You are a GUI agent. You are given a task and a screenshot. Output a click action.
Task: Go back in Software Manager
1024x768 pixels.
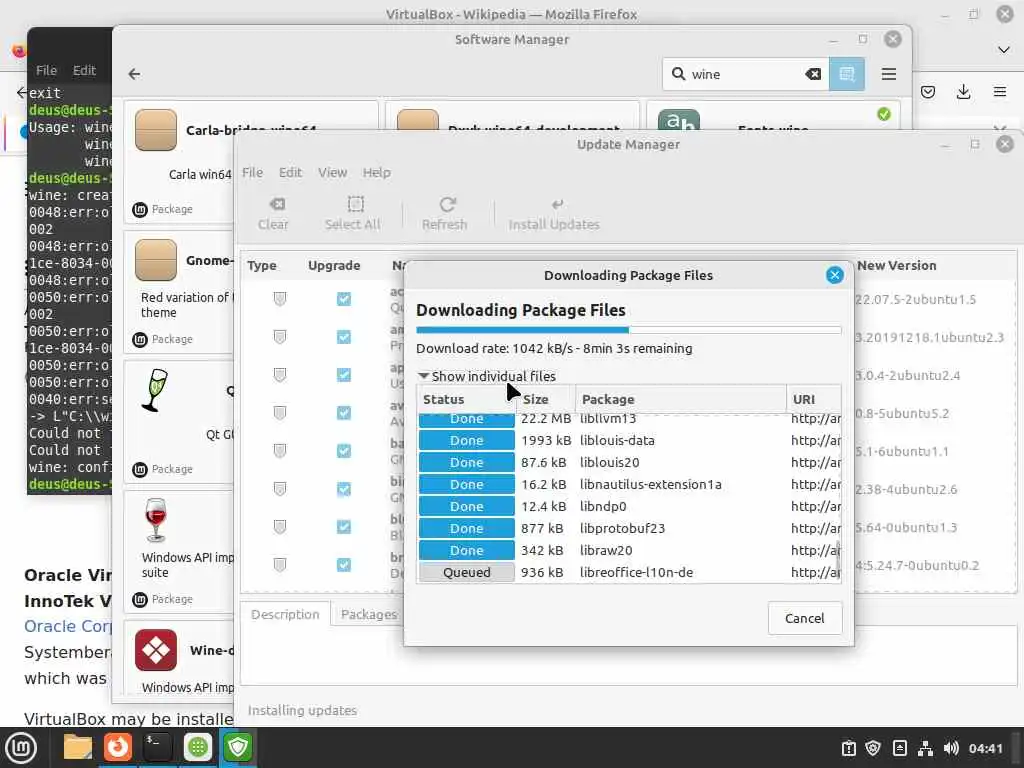point(135,74)
